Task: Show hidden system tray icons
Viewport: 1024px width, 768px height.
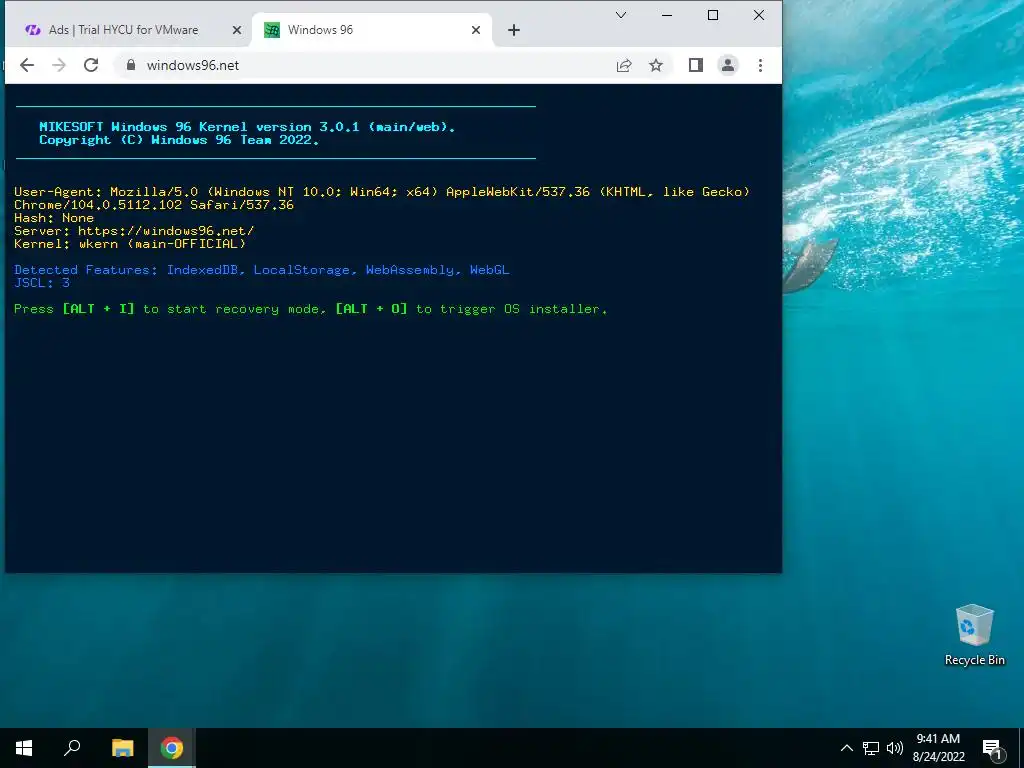Action: pyautogui.click(x=846, y=748)
